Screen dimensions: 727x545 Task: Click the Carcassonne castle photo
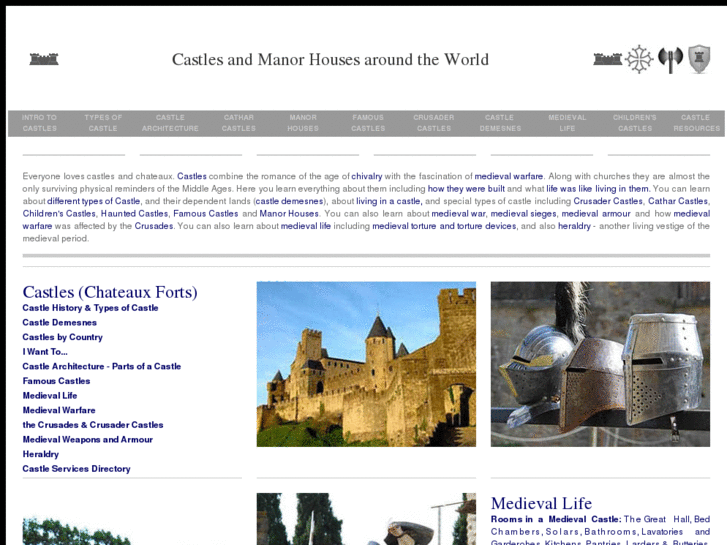pyautogui.click(x=366, y=364)
